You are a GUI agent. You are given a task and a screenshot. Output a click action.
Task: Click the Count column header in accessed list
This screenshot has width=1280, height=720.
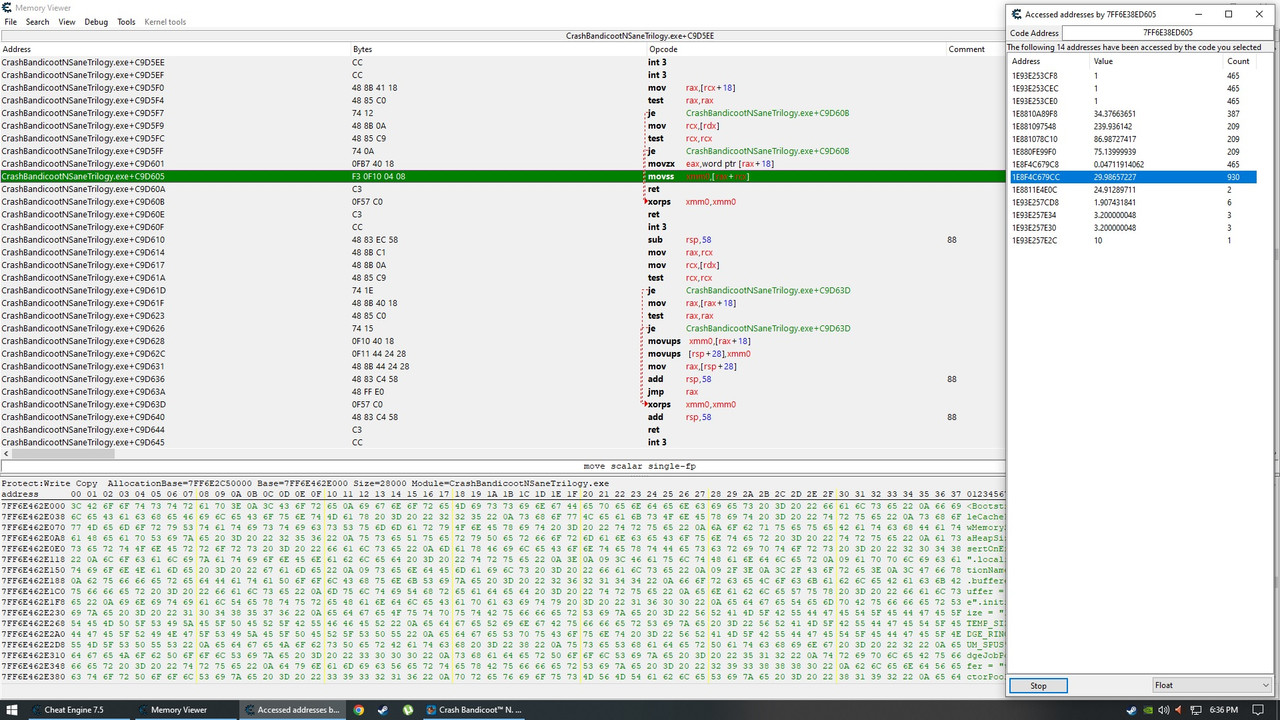(1239, 61)
